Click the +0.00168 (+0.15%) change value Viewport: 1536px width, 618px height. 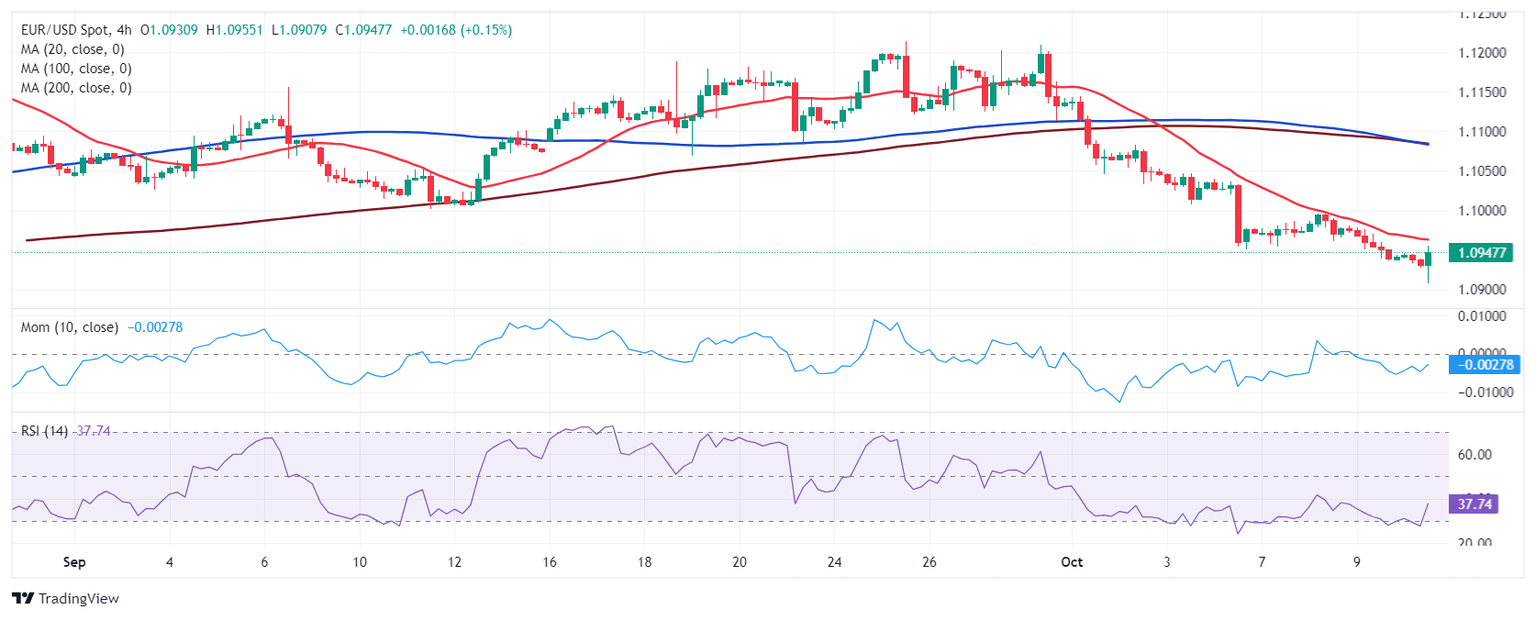pyautogui.click(x=456, y=31)
